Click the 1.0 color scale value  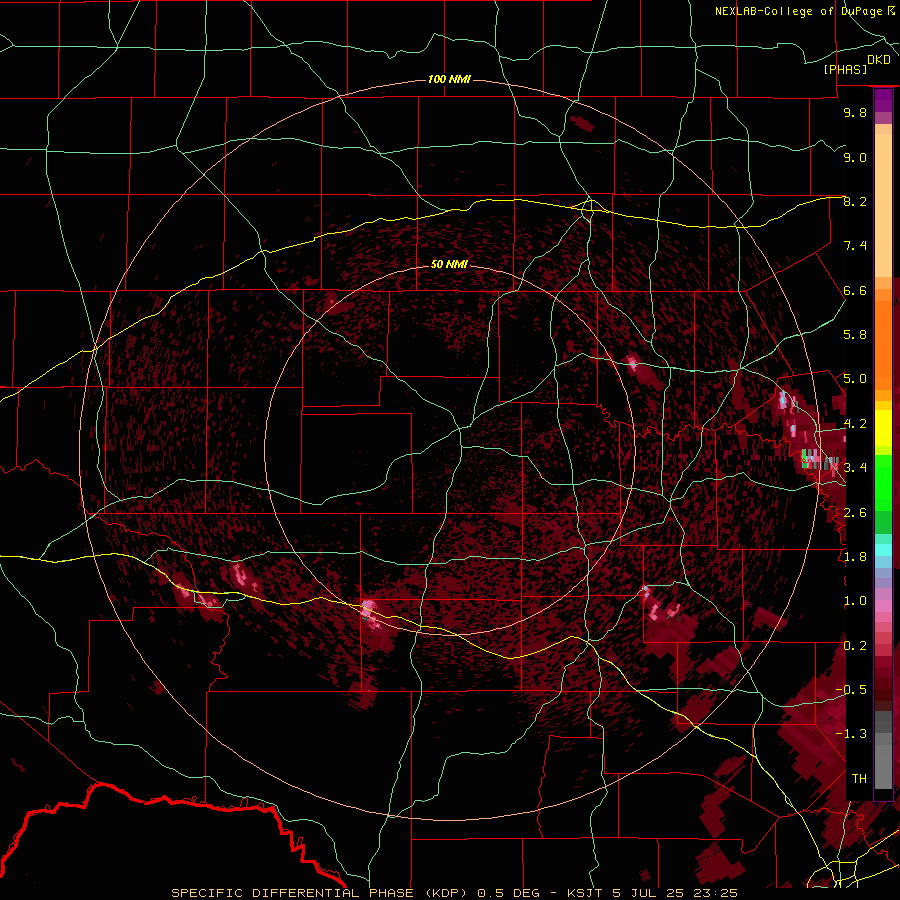[855, 601]
